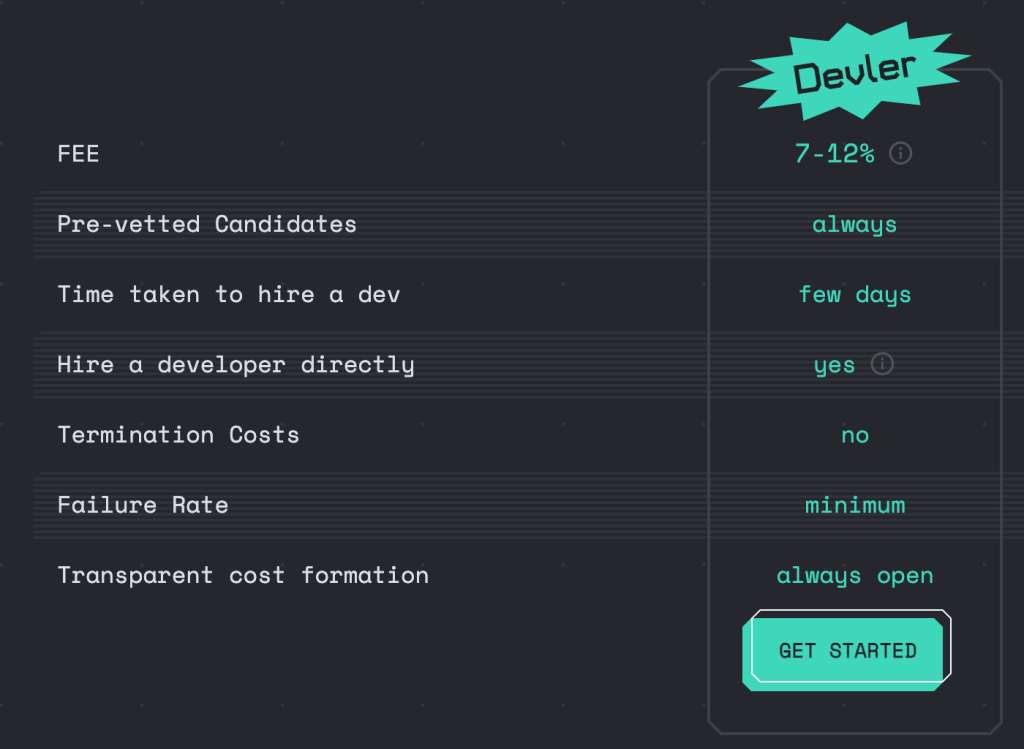Open info icon next to 7-12% fee
Image resolution: width=1024 pixels, height=749 pixels.
[901, 153]
